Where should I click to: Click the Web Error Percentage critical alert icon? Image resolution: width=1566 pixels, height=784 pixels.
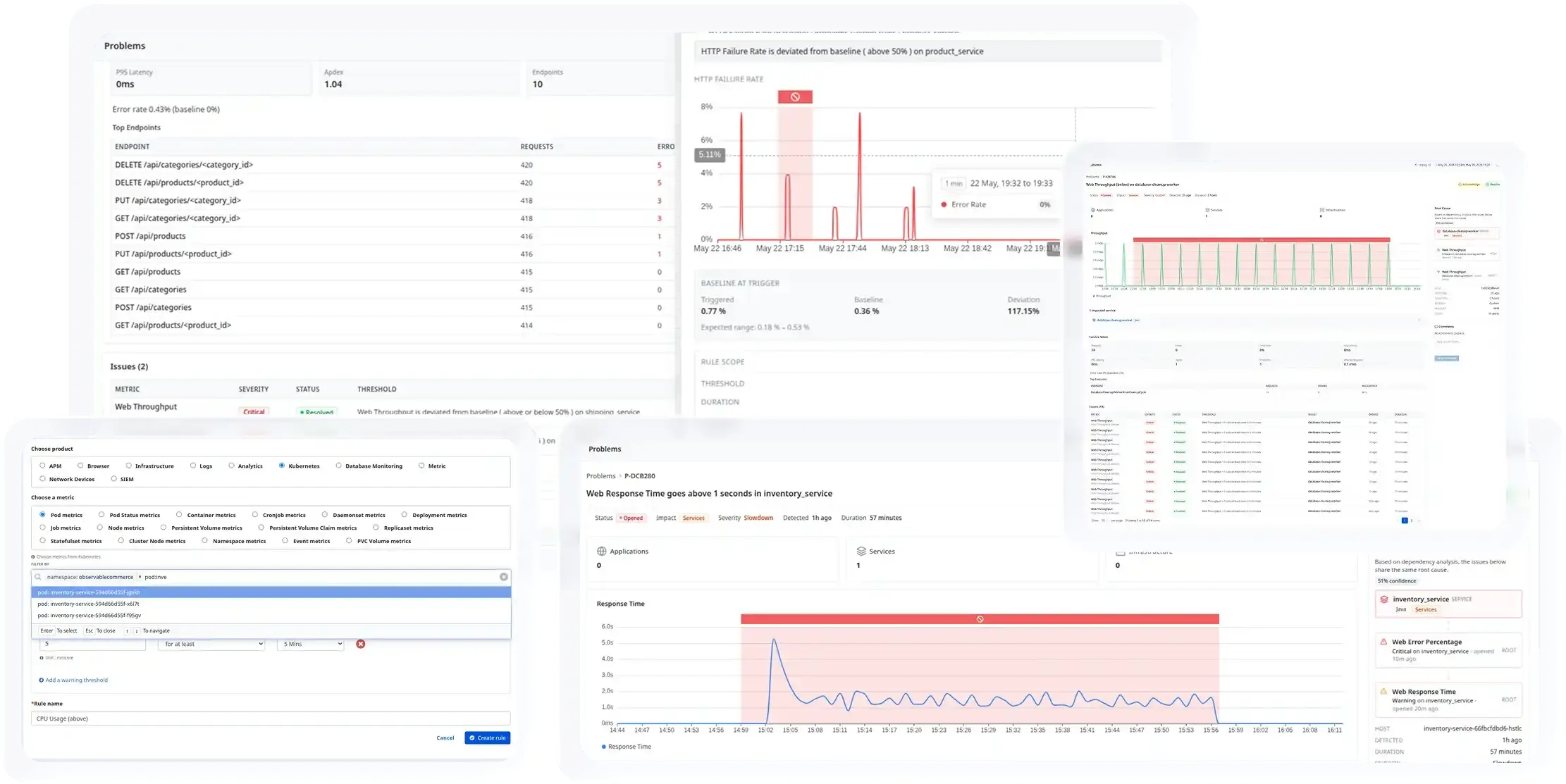click(x=1383, y=642)
